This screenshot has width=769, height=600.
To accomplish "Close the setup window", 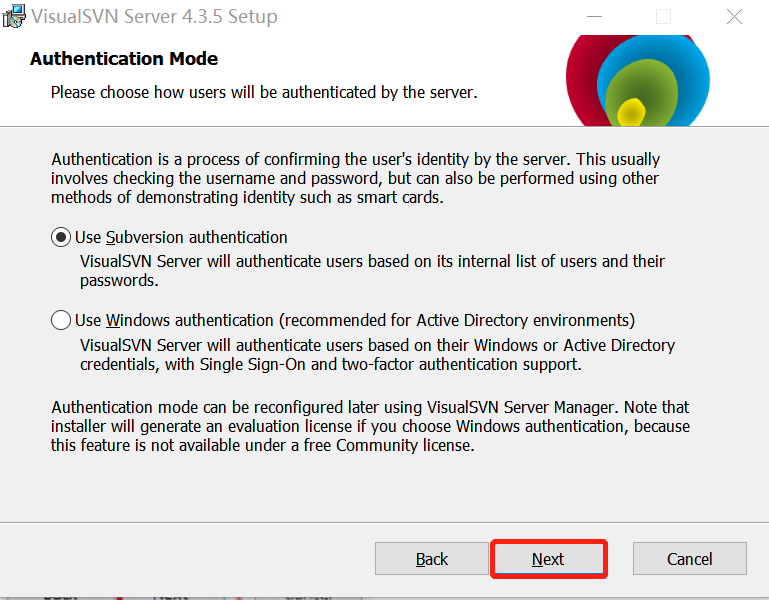I will click(734, 17).
